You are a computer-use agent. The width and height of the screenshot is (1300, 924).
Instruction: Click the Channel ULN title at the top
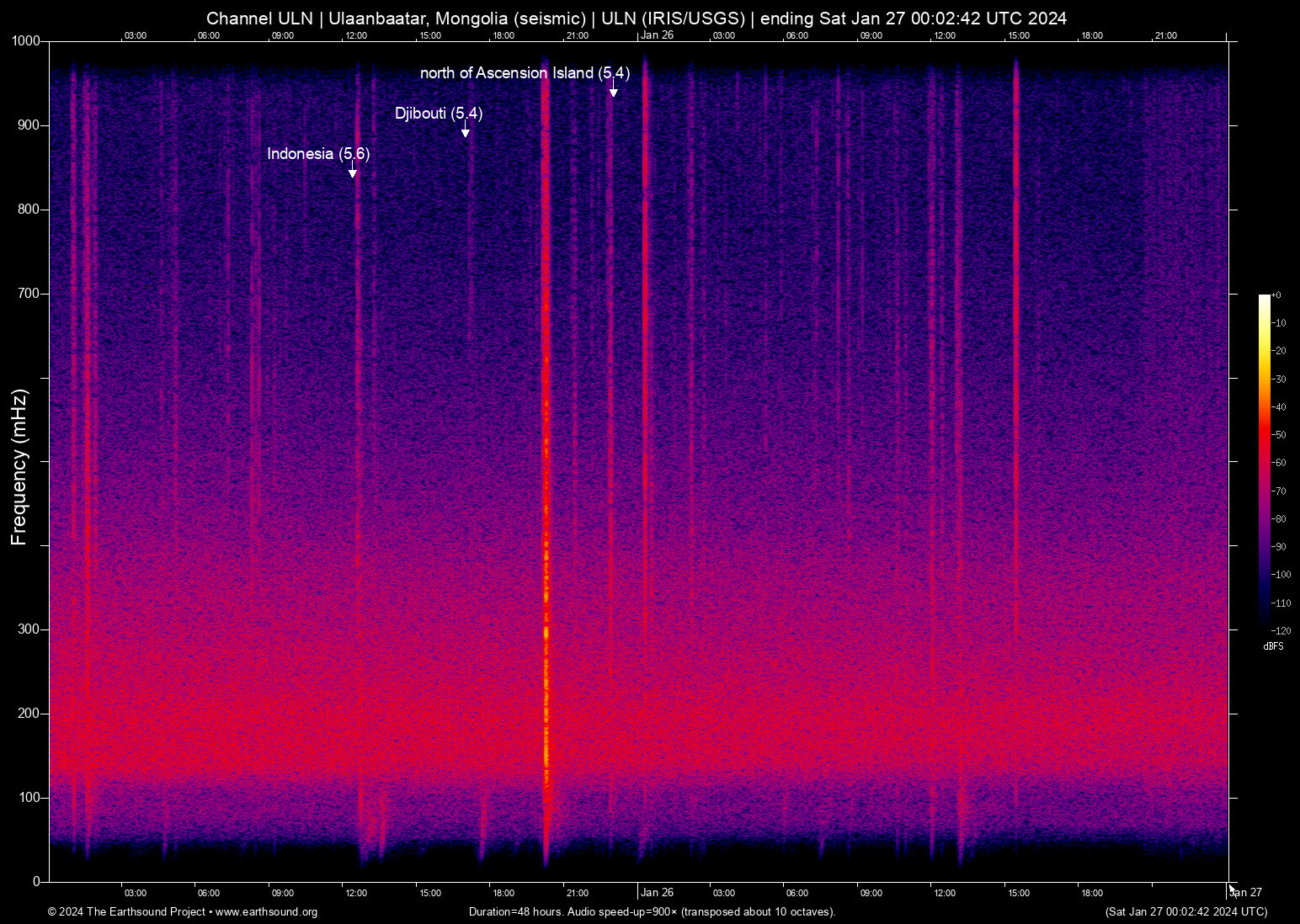click(637, 19)
